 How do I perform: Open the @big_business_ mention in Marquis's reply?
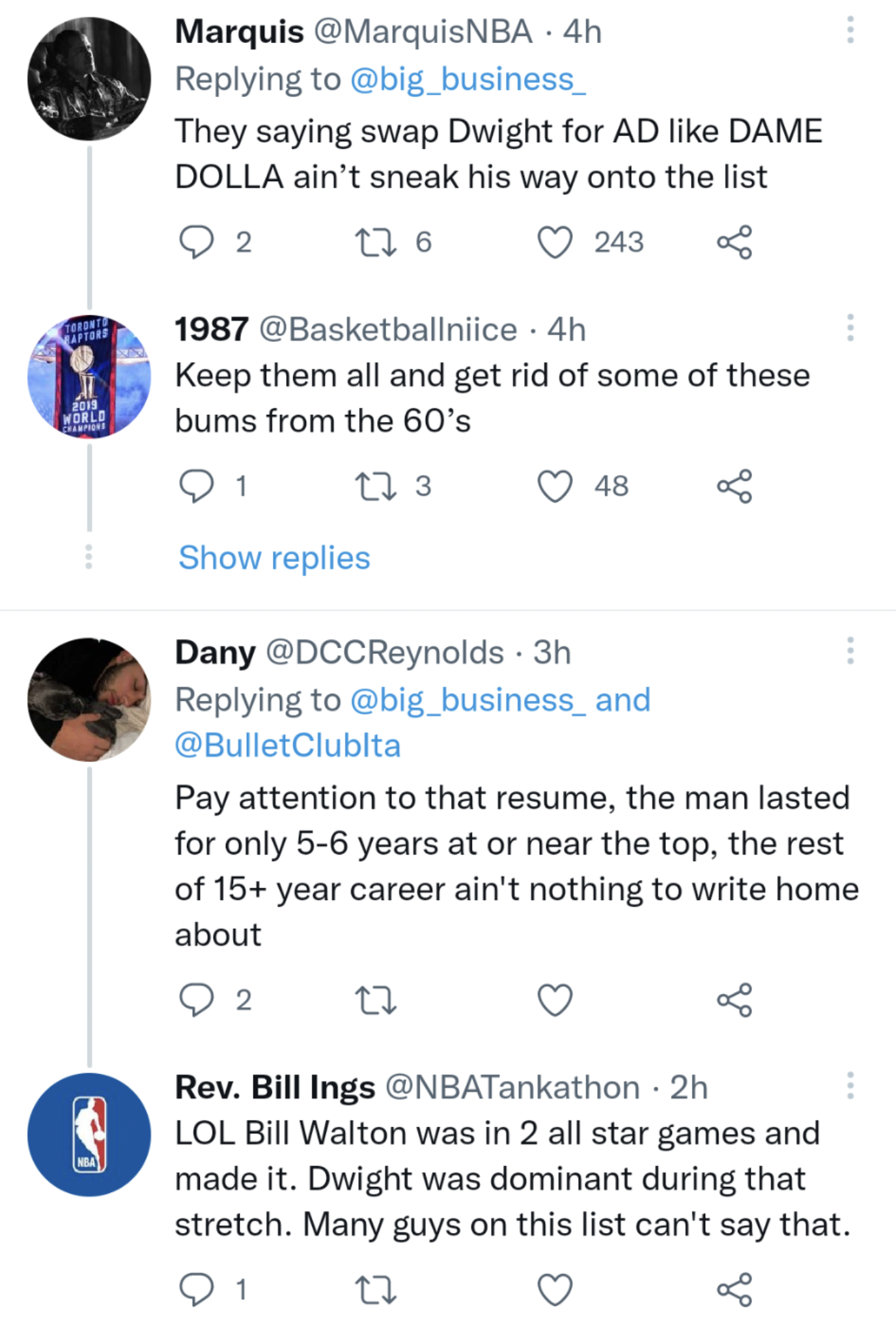tap(468, 79)
